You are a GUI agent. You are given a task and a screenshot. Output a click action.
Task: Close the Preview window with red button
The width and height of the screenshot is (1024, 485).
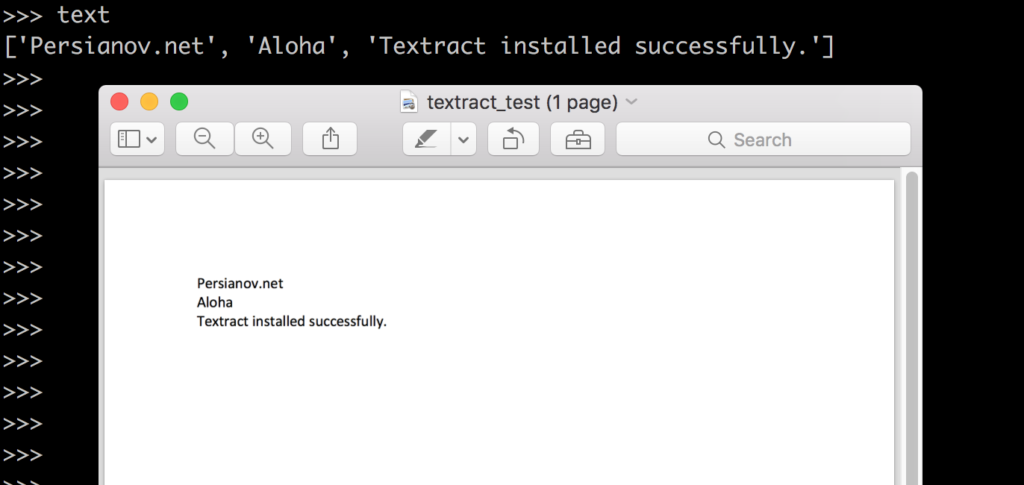(x=120, y=102)
